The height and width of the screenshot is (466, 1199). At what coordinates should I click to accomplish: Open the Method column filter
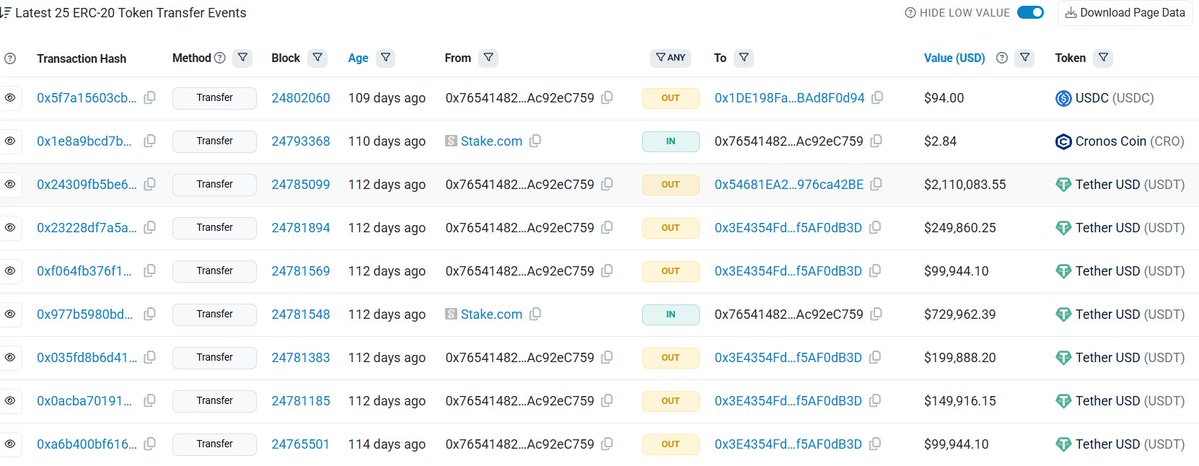click(x=242, y=57)
